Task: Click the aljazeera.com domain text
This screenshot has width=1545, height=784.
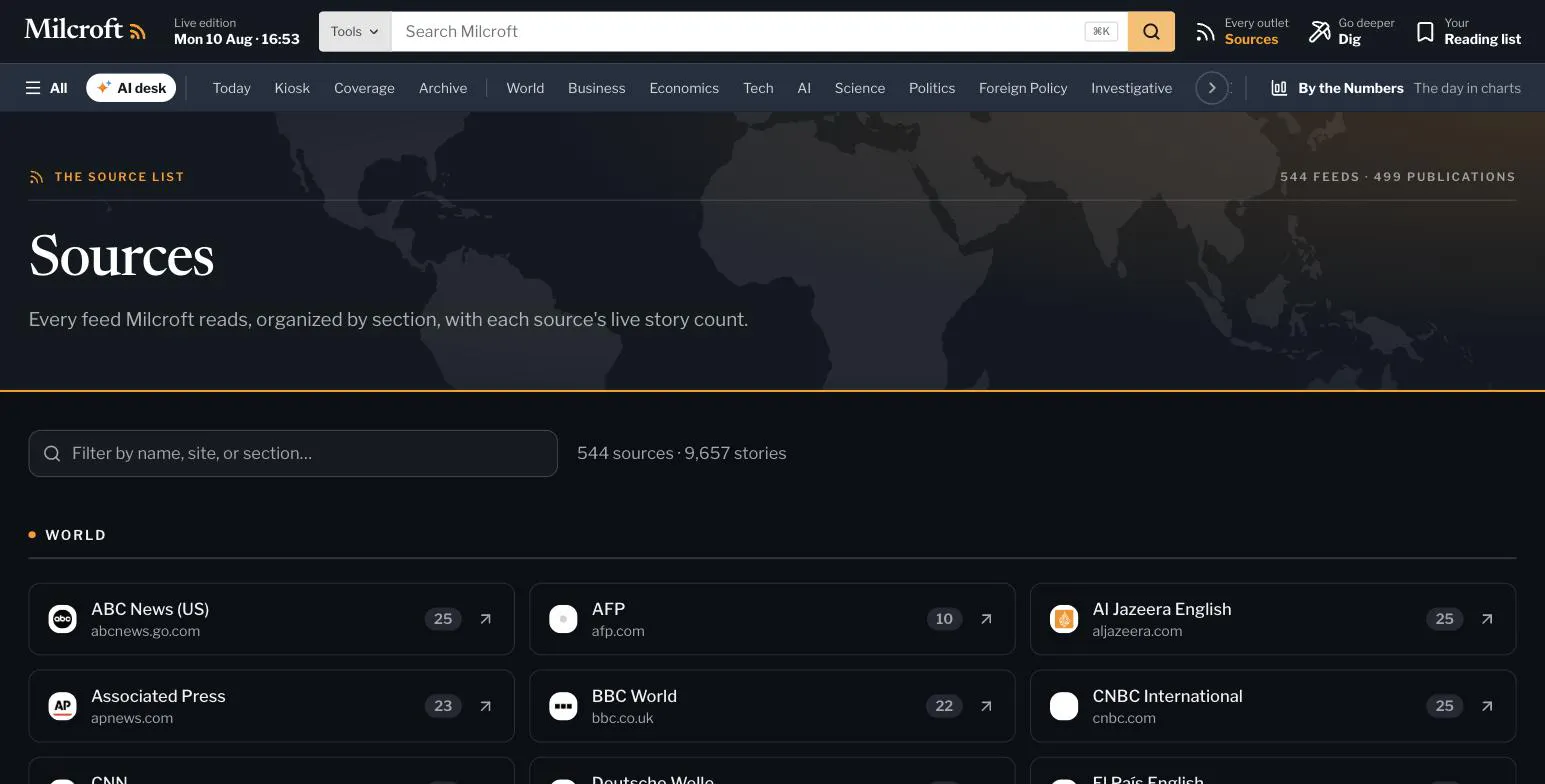Action: coord(1137,631)
